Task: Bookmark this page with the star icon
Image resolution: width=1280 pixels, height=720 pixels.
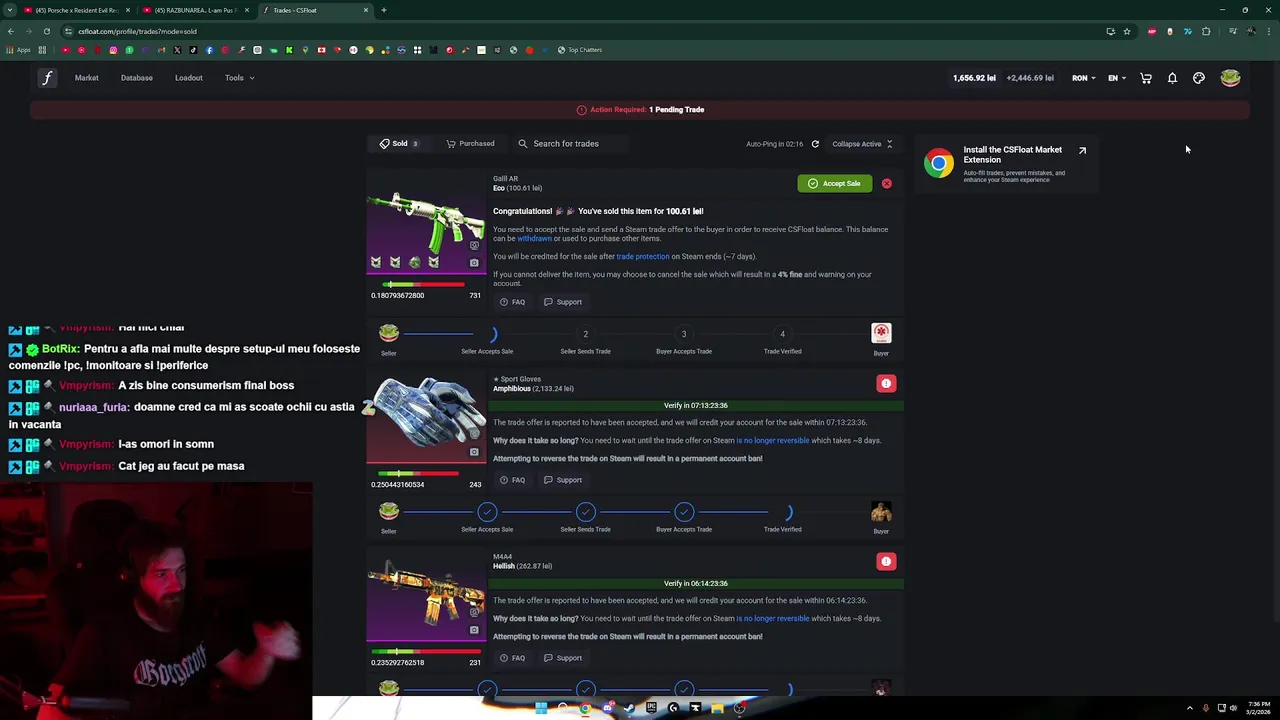Action: pyautogui.click(x=1127, y=31)
